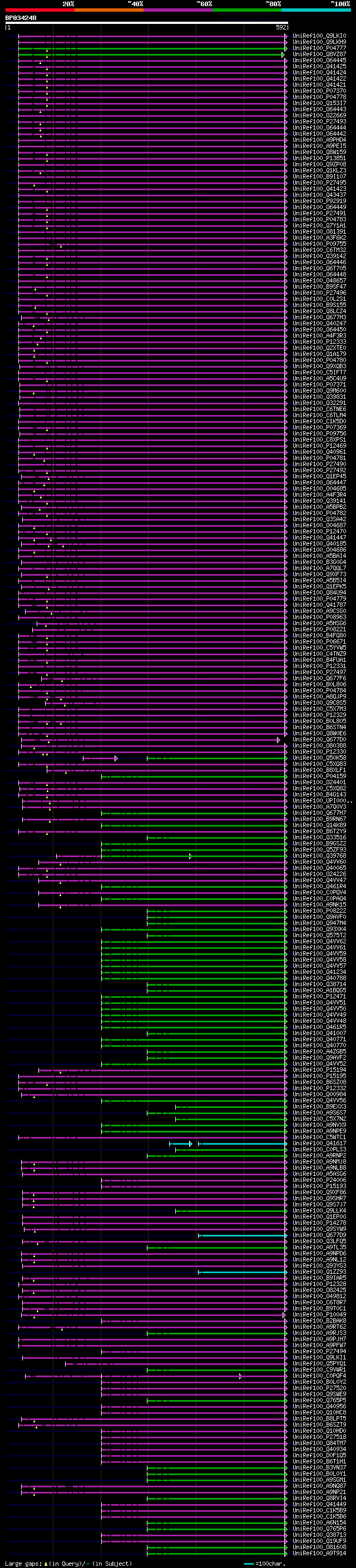The height and width of the screenshot is (1568, 356).
Task: Select hit UniRef100_C5WTC1
Action: [x=319, y=1137]
